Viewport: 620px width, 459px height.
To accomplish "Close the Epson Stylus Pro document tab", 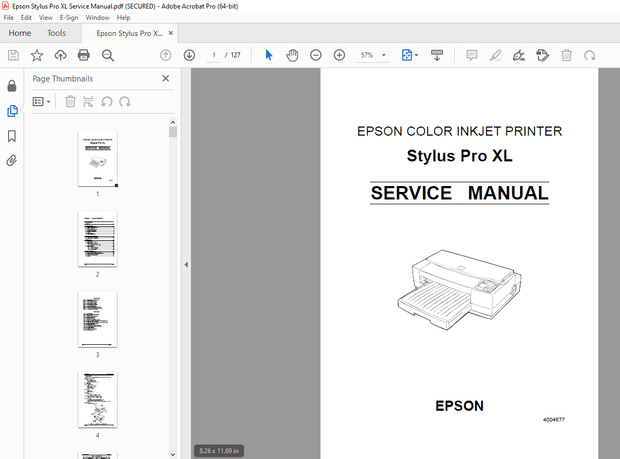I will click(x=171, y=33).
